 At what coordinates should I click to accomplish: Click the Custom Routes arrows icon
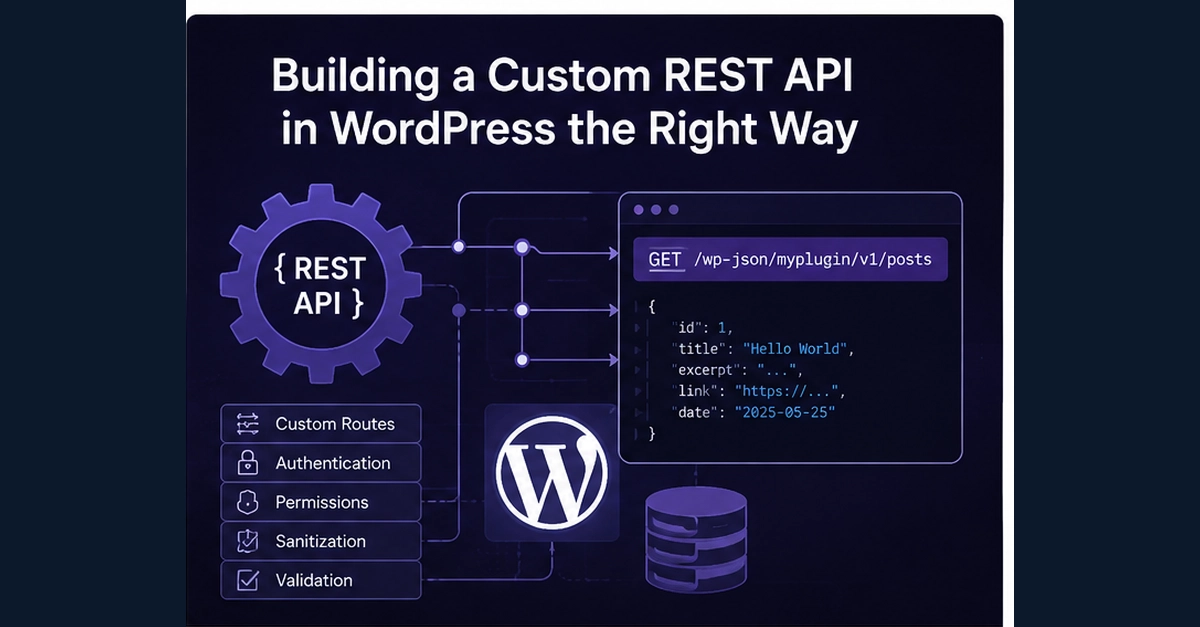tap(248, 424)
